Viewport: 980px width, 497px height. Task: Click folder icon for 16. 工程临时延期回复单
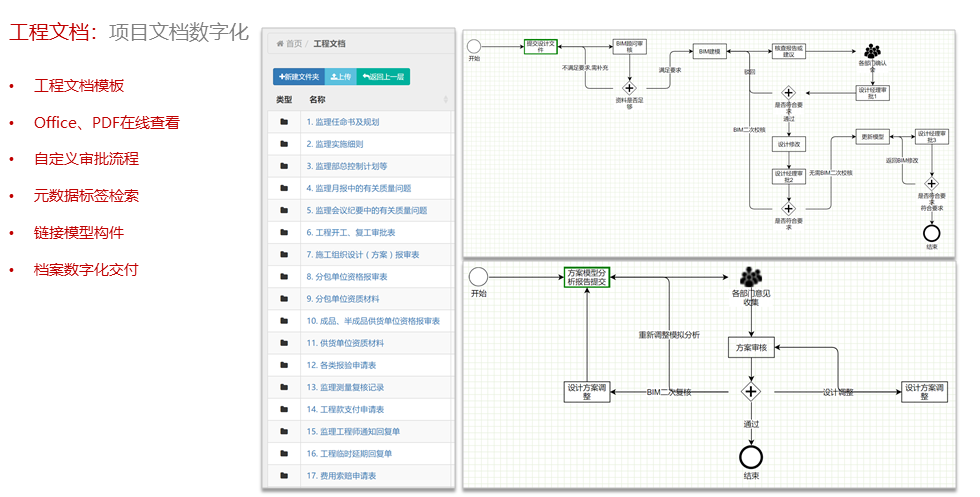[x=284, y=453]
